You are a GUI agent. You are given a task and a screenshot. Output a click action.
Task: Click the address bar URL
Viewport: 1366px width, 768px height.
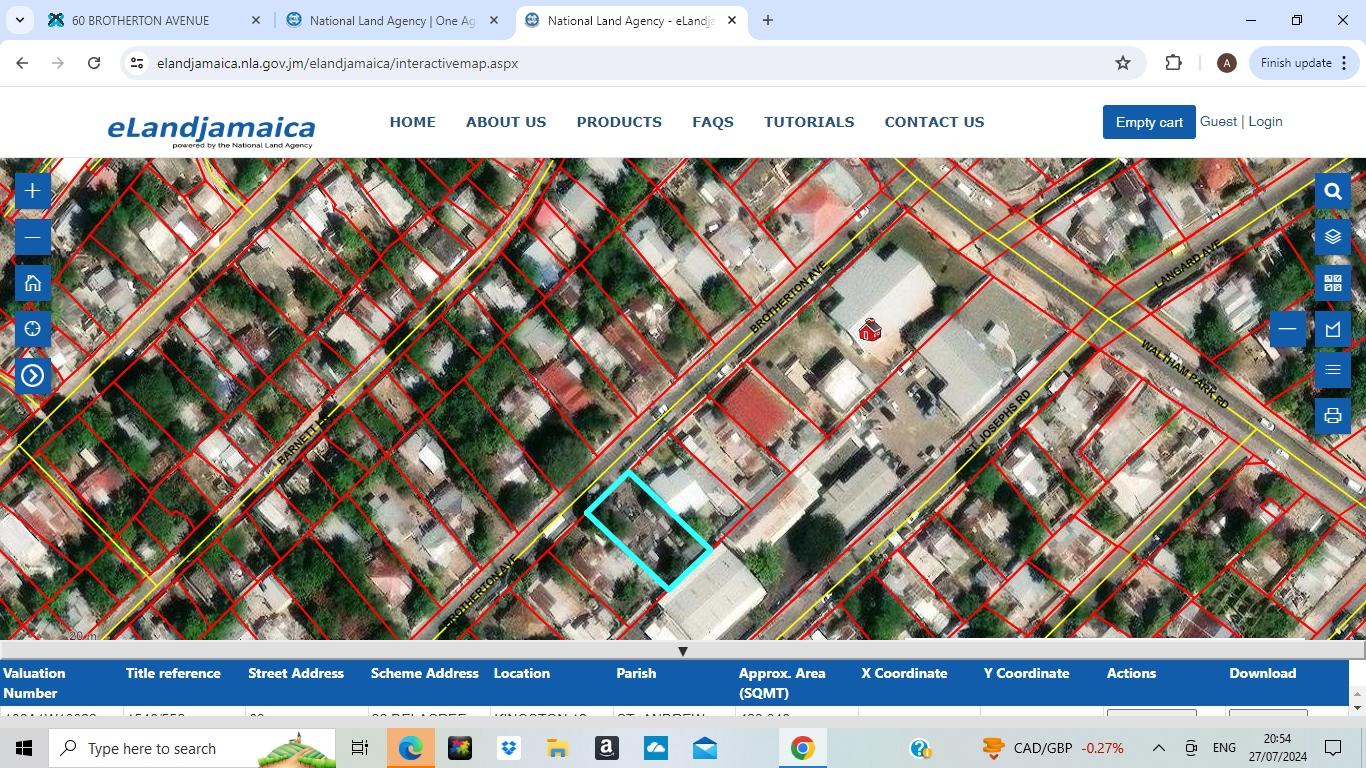click(337, 63)
